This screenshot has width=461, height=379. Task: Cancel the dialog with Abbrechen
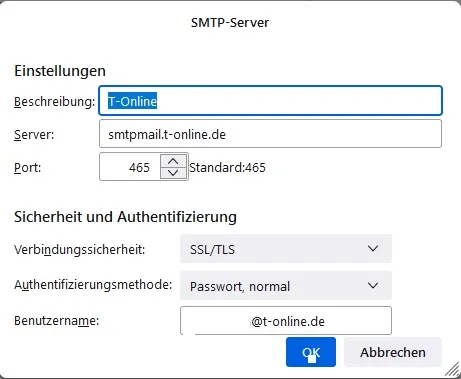point(393,352)
